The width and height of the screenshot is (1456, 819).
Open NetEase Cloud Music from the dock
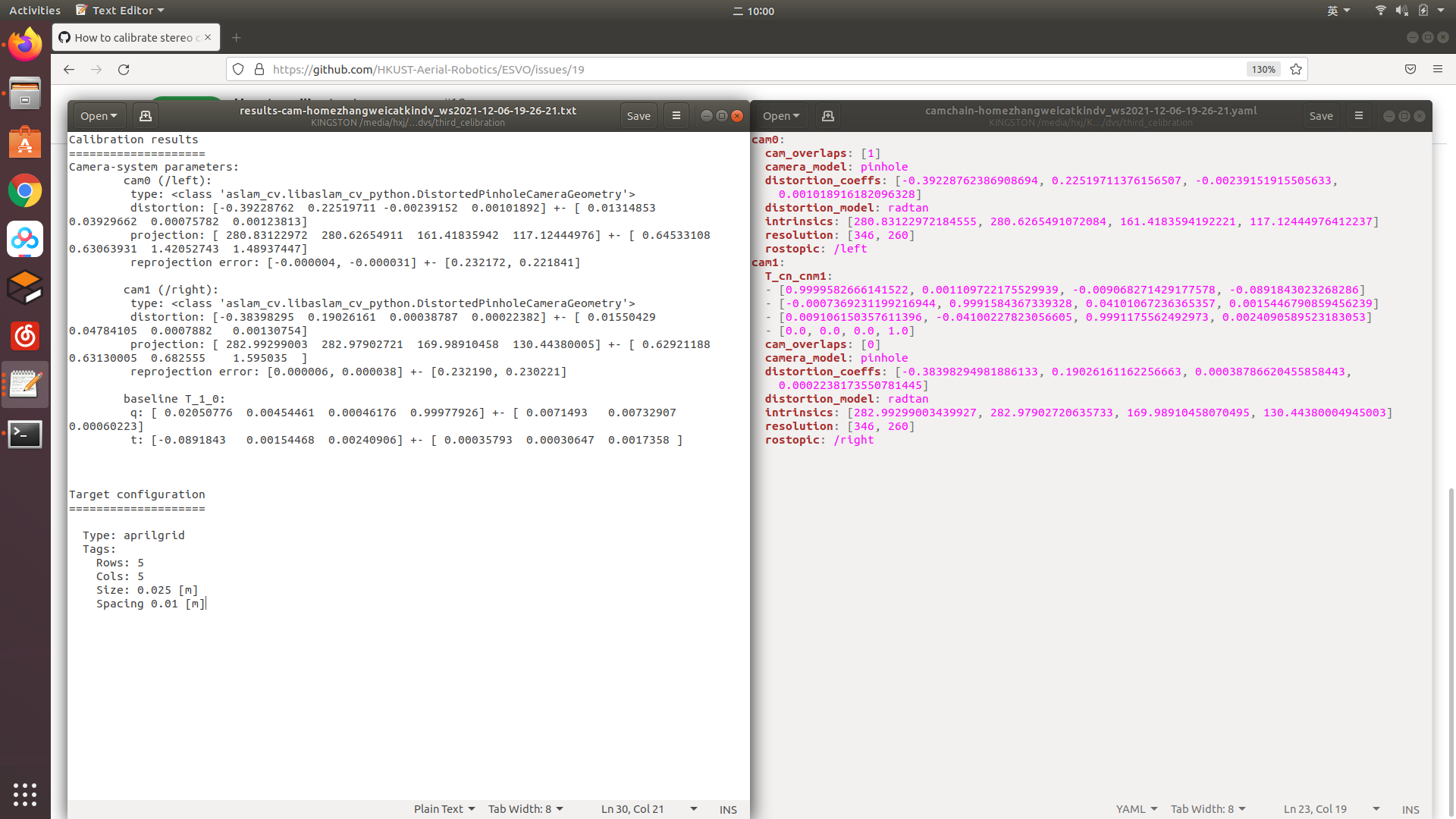pos(25,336)
